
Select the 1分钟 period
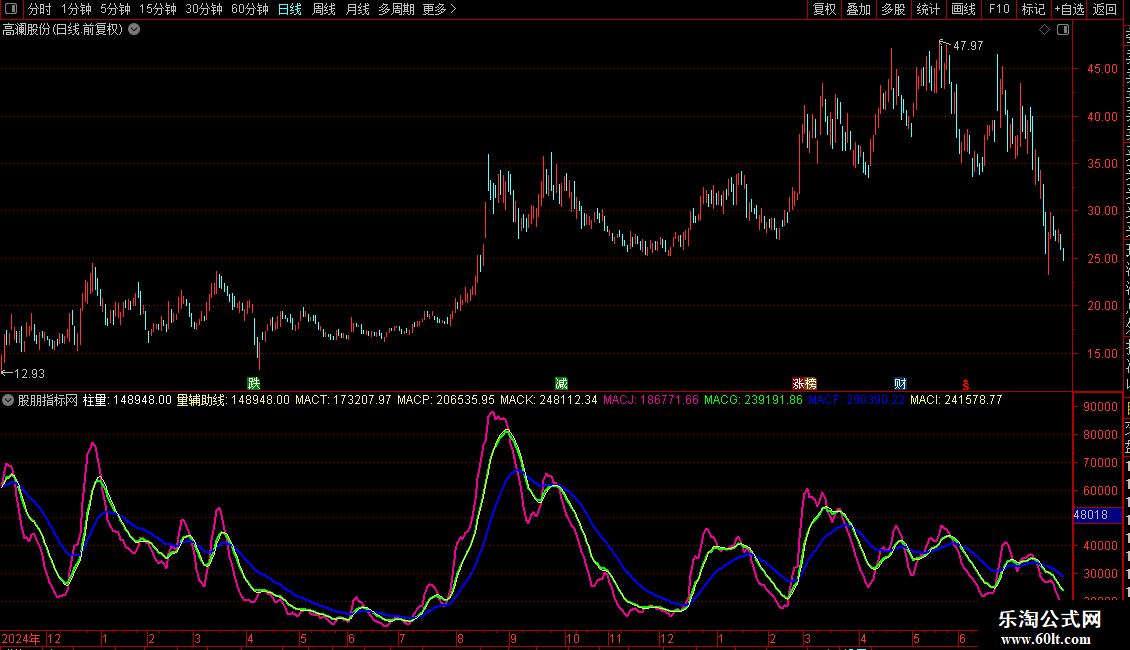coord(76,9)
